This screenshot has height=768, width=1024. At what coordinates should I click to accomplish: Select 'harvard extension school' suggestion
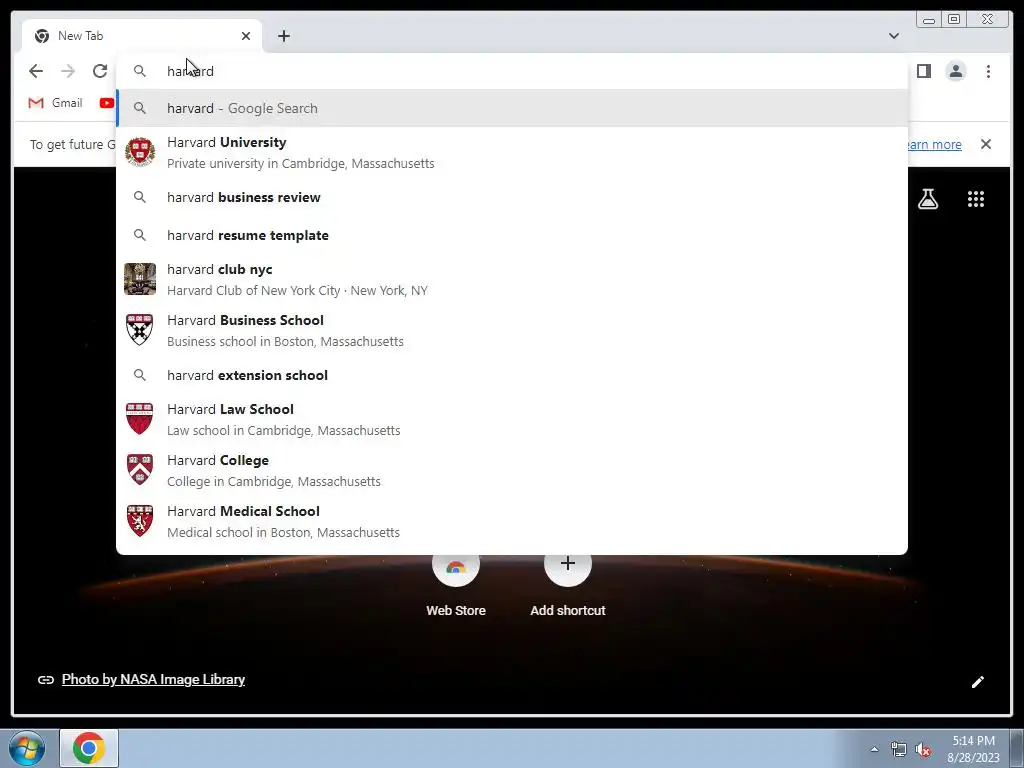tap(512, 376)
